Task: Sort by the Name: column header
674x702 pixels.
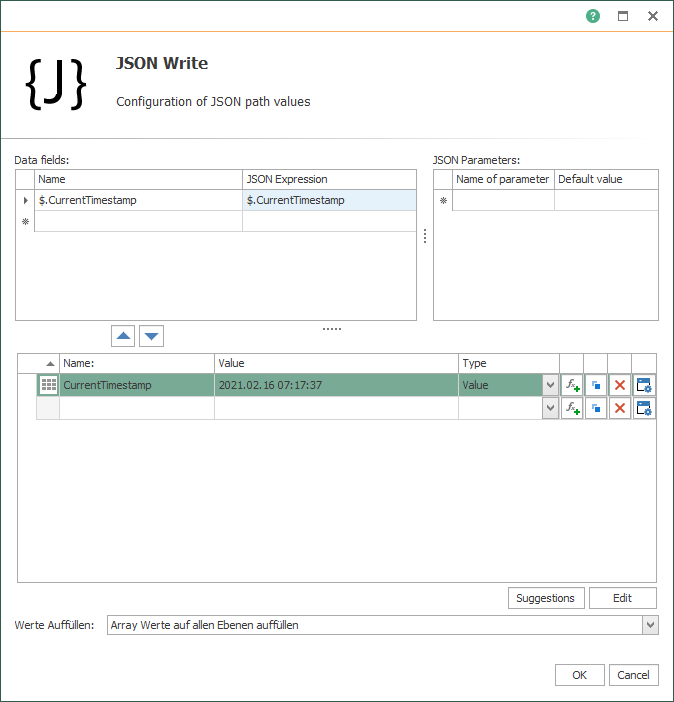Action: pyautogui.click(x=137, y=363)
